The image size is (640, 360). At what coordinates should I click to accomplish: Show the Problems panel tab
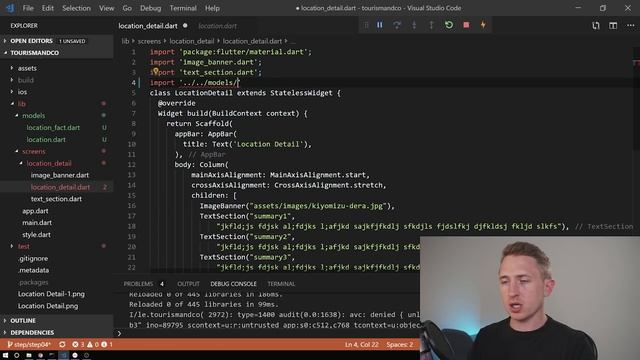pyautogui.click(x=138, y=284)
